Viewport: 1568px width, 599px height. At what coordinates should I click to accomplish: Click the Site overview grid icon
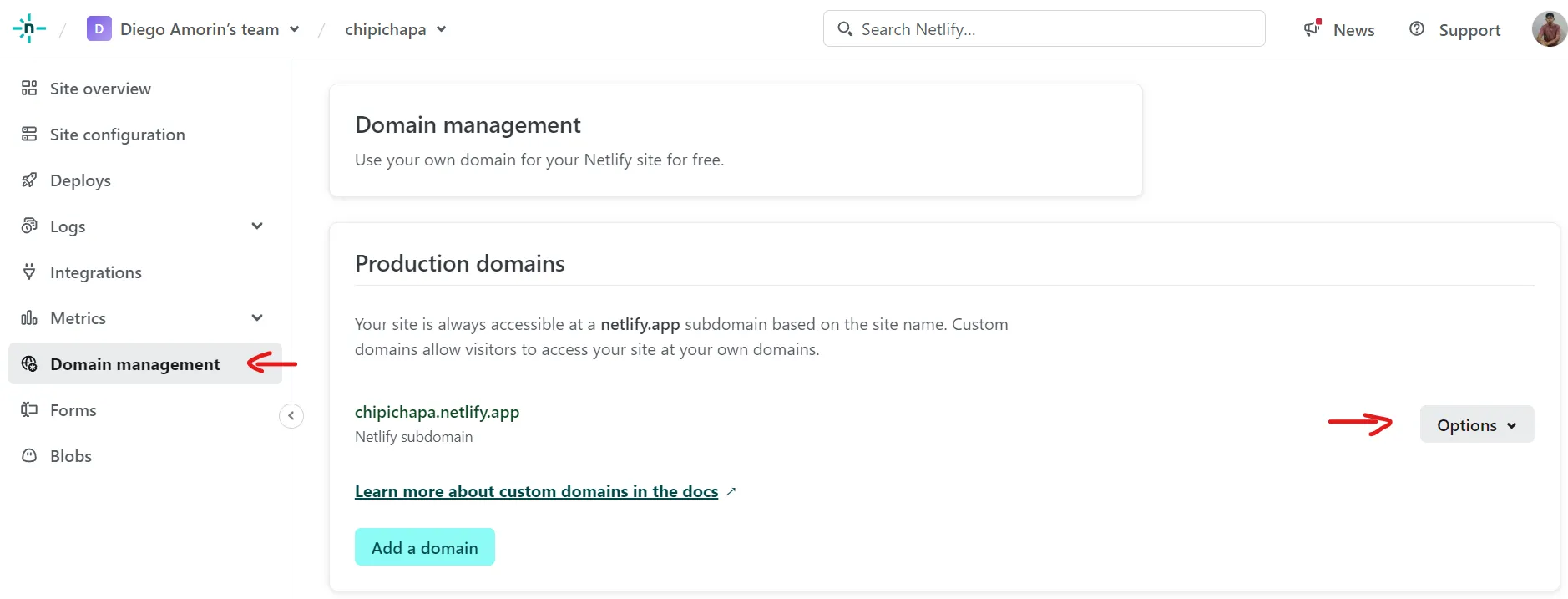coord(29,88)
